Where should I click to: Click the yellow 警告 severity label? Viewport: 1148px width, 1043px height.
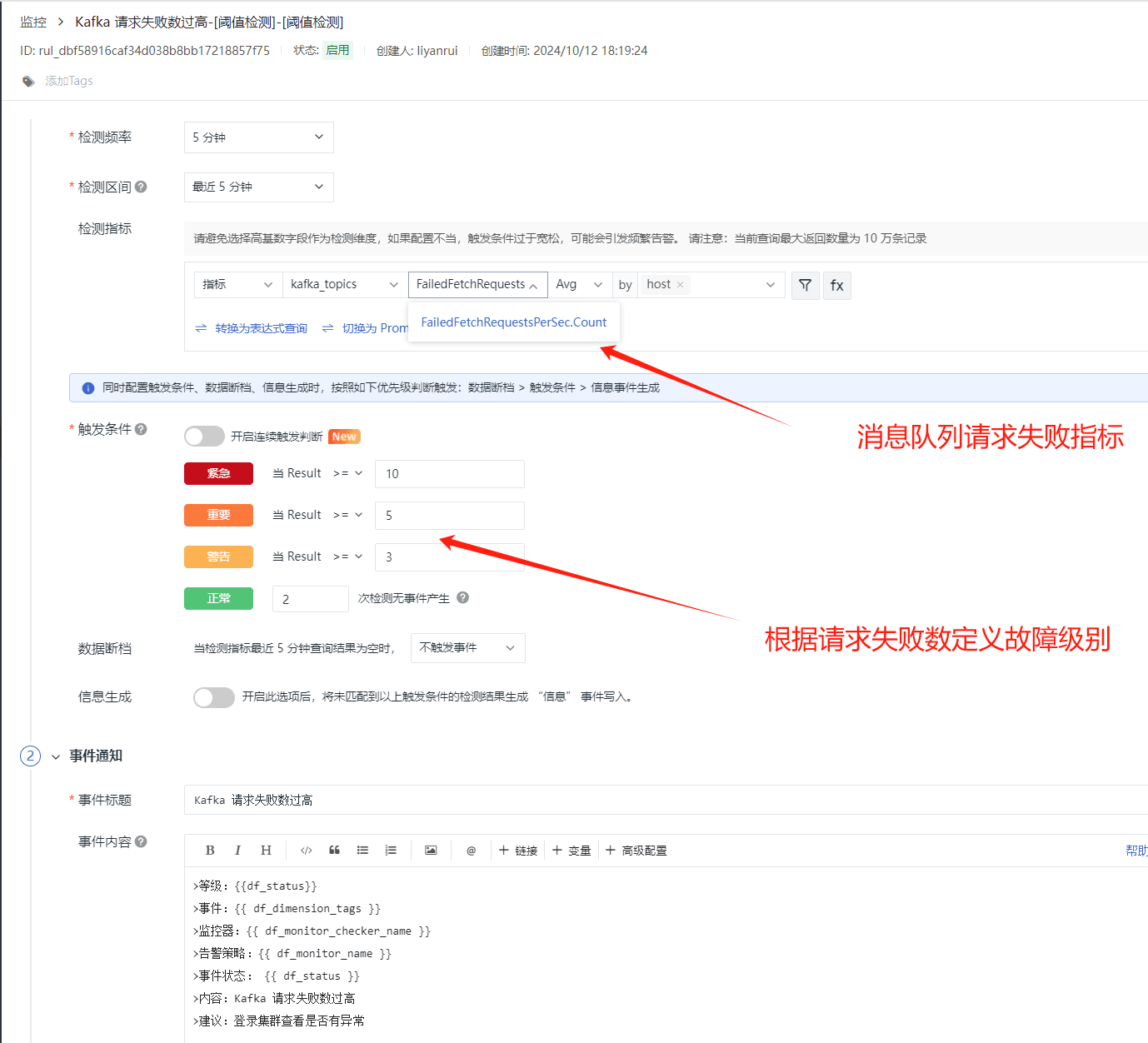(x=218, y=556)
